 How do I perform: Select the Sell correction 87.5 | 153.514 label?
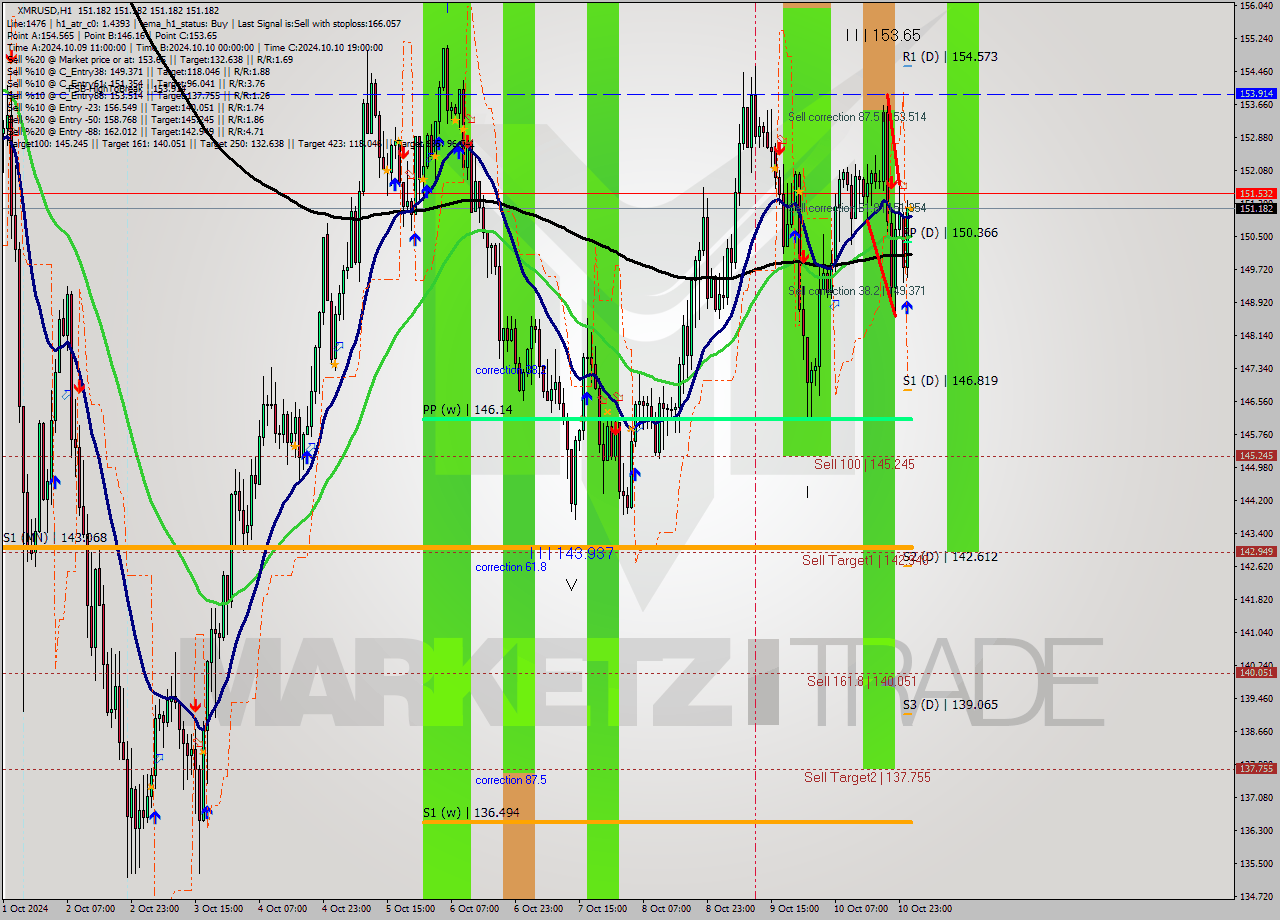point(857,116)
